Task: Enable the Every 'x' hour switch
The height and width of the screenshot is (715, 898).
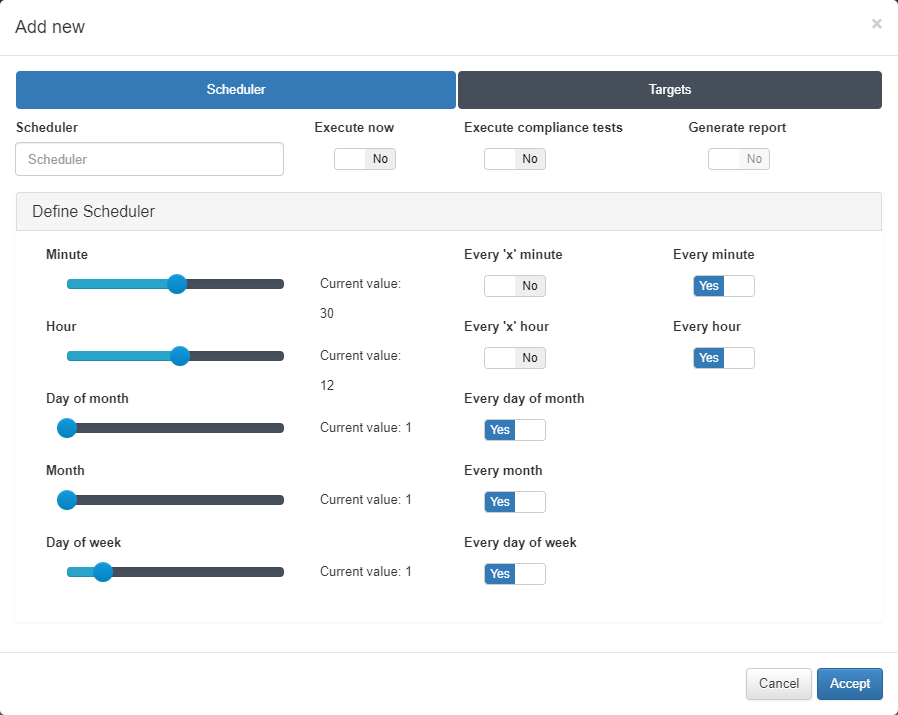Action: [515, 358]
